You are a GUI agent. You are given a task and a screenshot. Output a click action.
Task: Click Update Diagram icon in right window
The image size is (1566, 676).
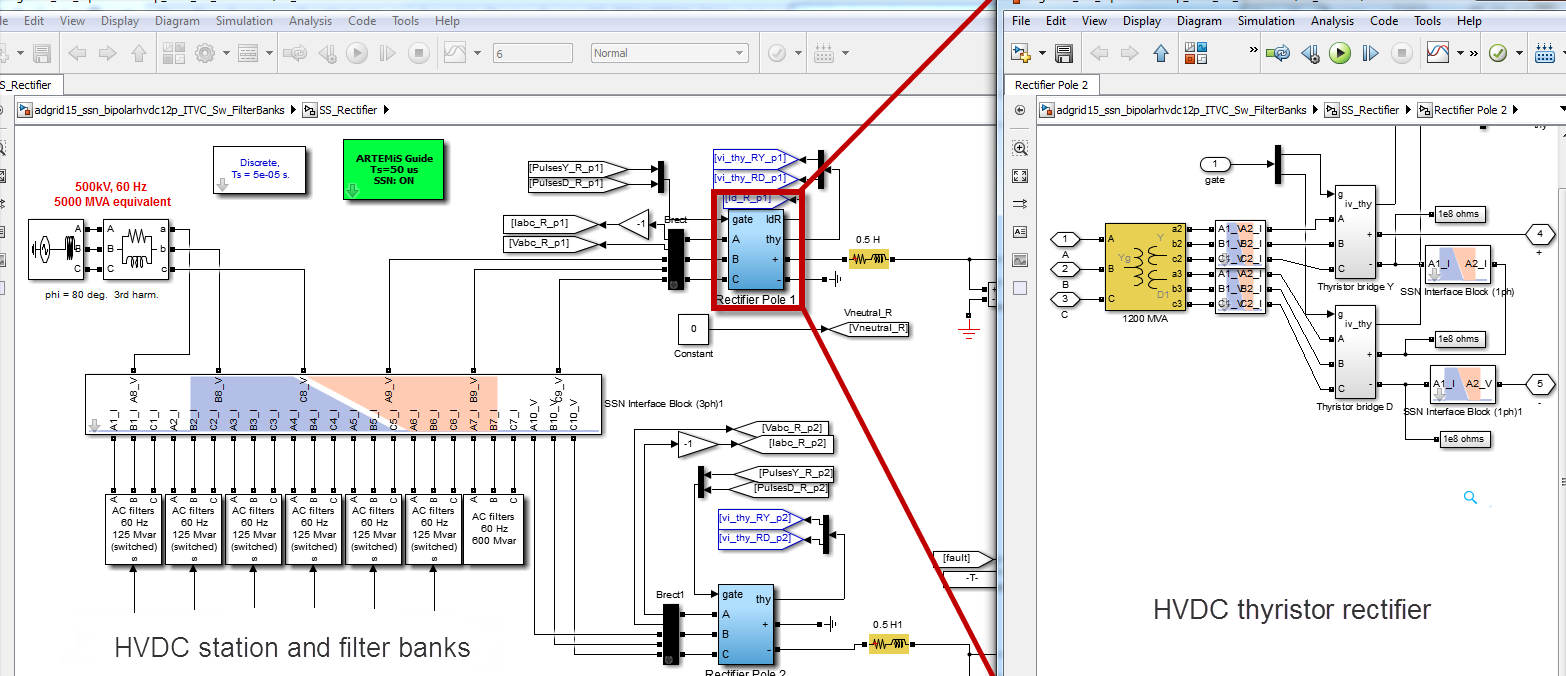pyautogui.click(x=1277, y=53)
